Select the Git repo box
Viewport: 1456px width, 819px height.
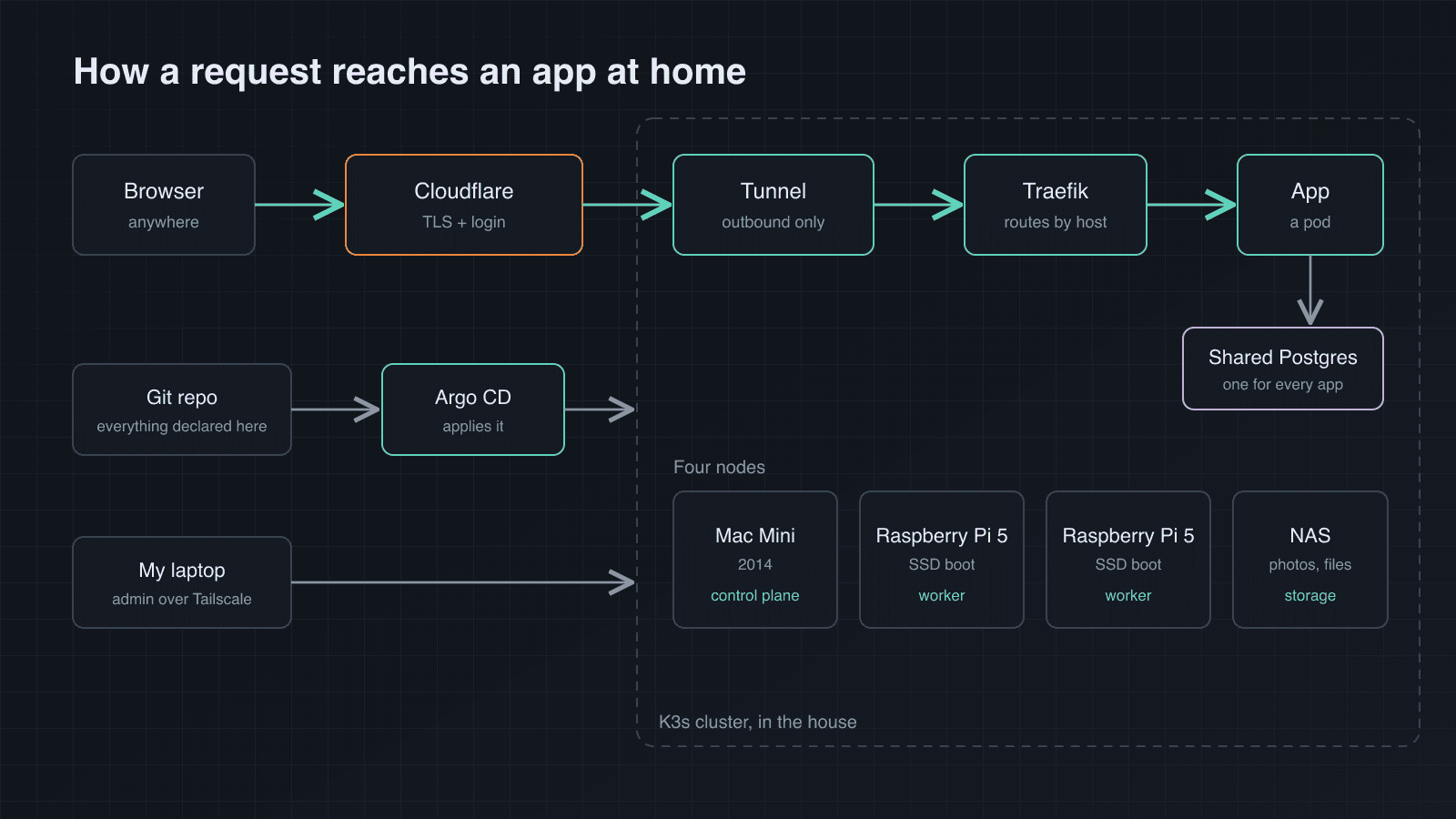(182, 409)
